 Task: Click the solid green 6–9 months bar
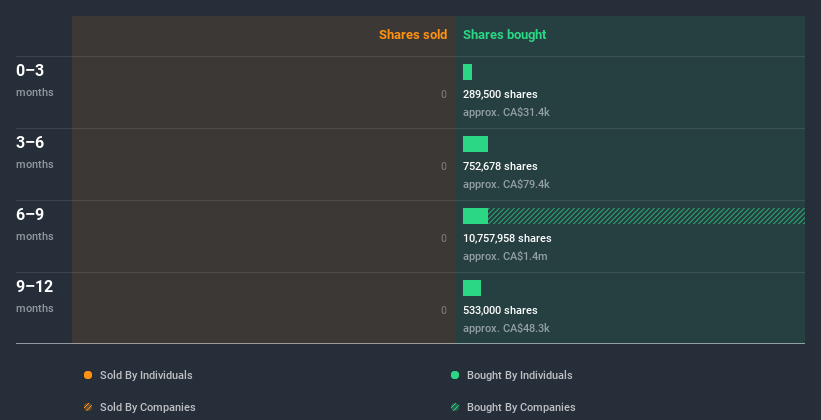[475, 216]
